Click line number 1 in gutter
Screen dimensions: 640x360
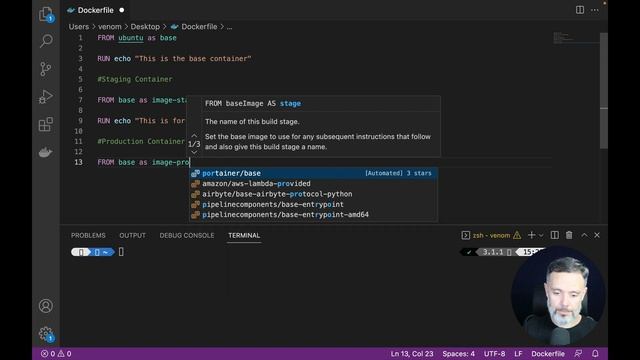coord(80,38)
